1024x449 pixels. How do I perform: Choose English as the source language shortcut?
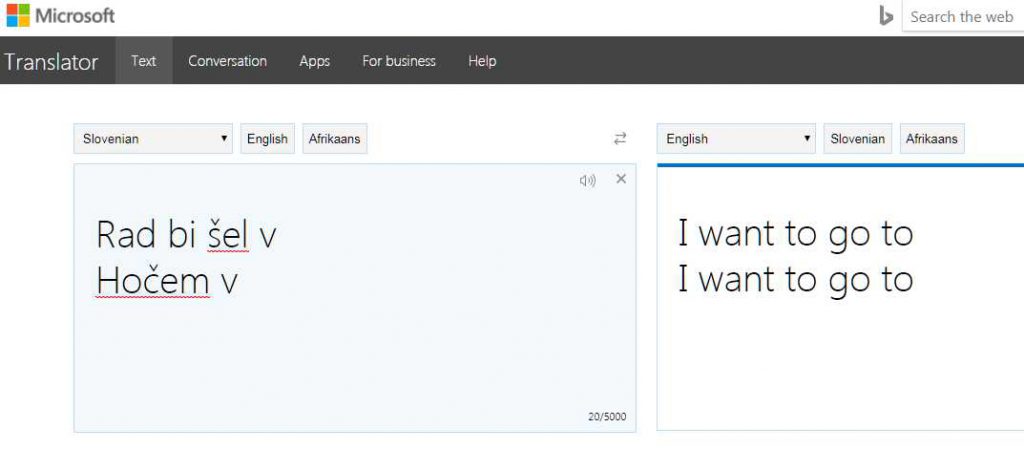pyautogui.click(x=267, y=139)
